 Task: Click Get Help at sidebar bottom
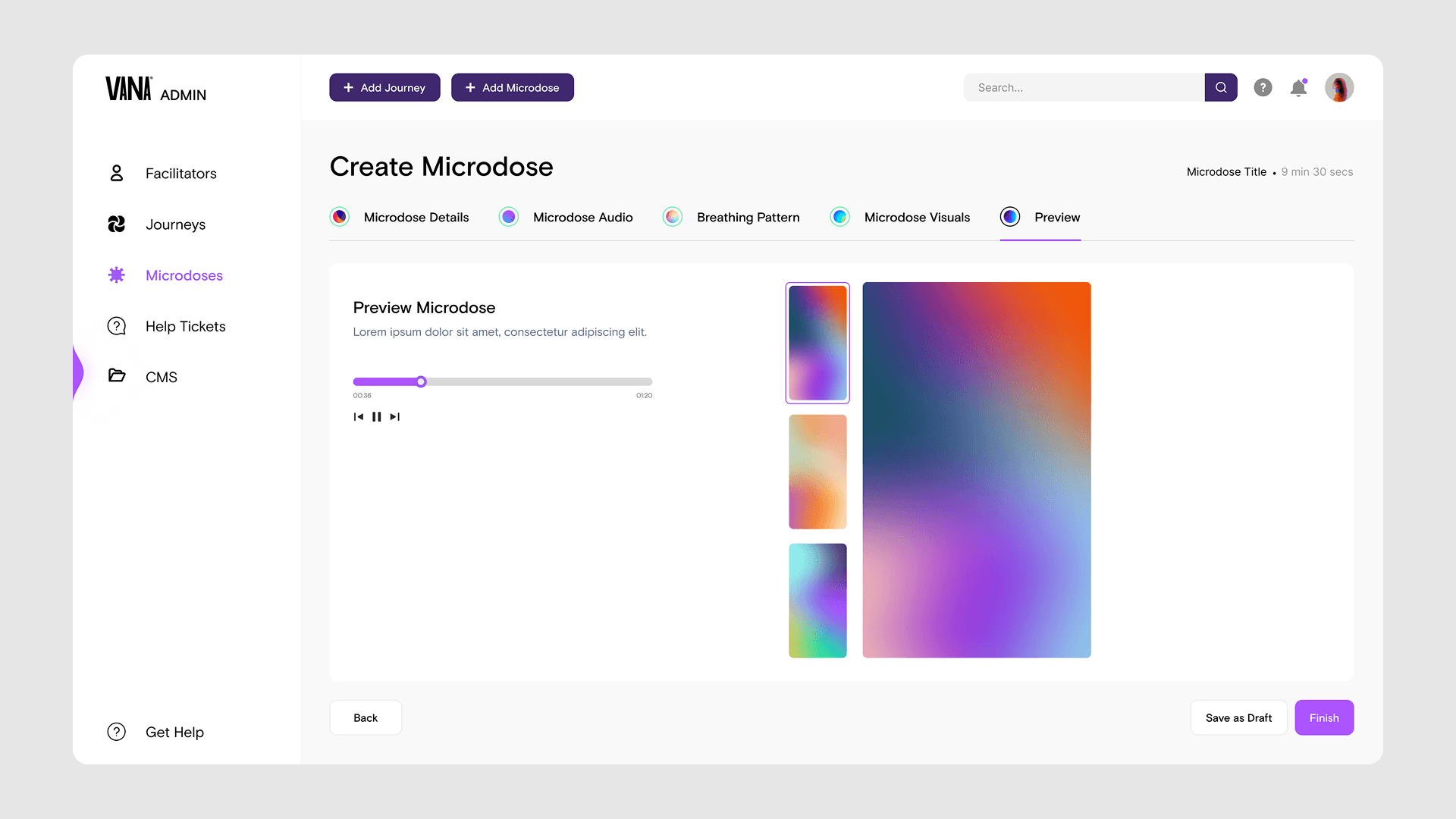pyautogui.click(x=174, y=732)
